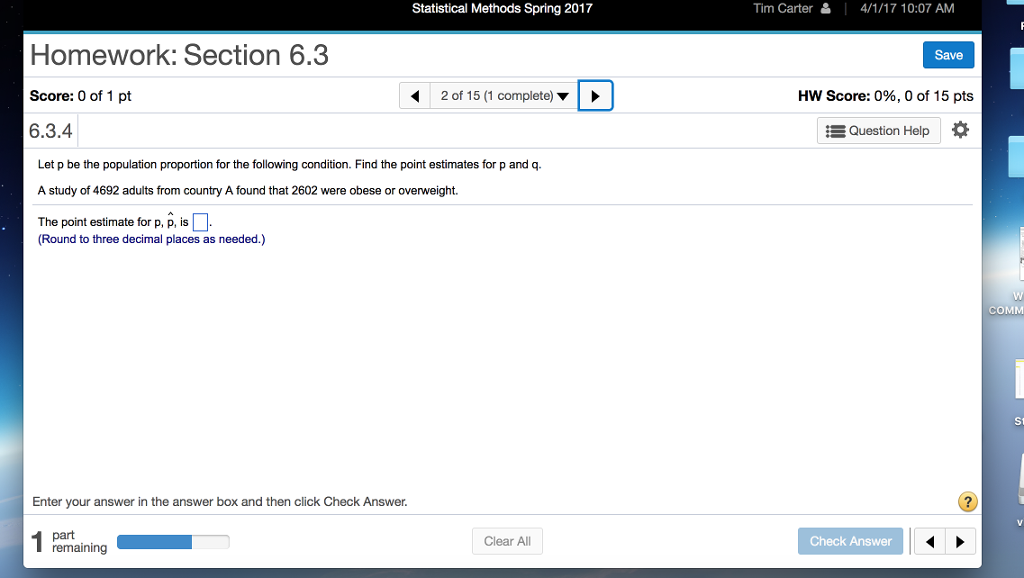Image resolution: width=1024 pixels, height=578 pixels.
Task: Submit with the Check Answer button
Action: pyautogui.click(x=850, y=541)
